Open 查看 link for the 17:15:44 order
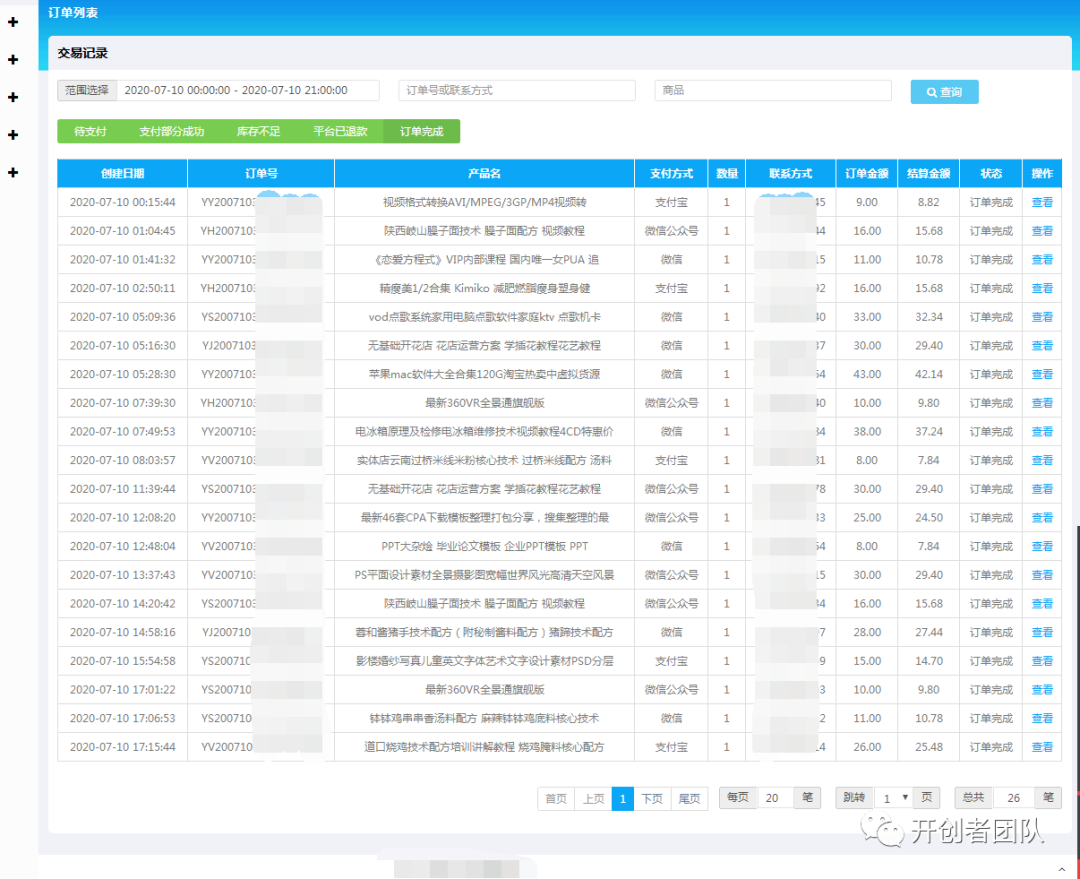Image resolution: width=1080 pixels, height=879 pixels. point(1042,747)
